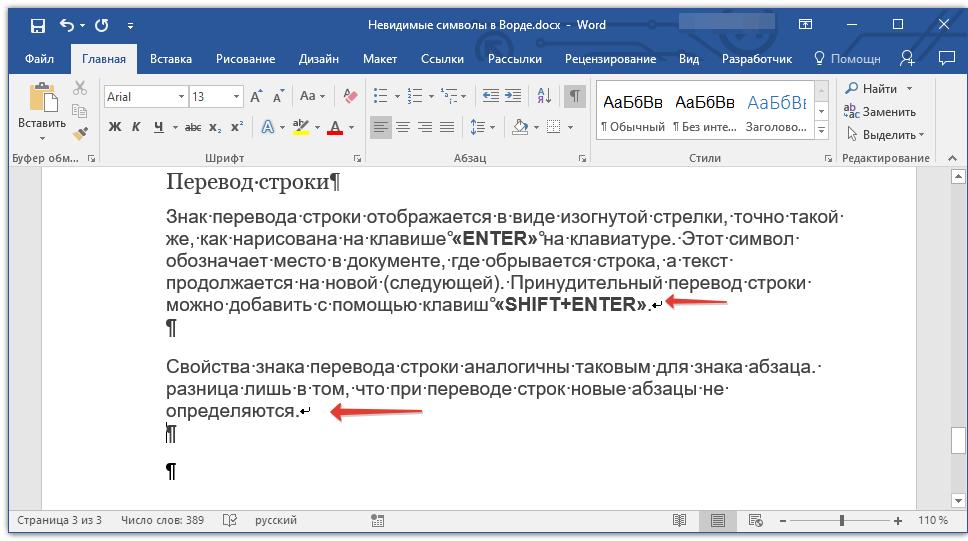Center-align the paragraph text
Image resolution: width=968 pixels, height=541 pixels.
[403, 127]
